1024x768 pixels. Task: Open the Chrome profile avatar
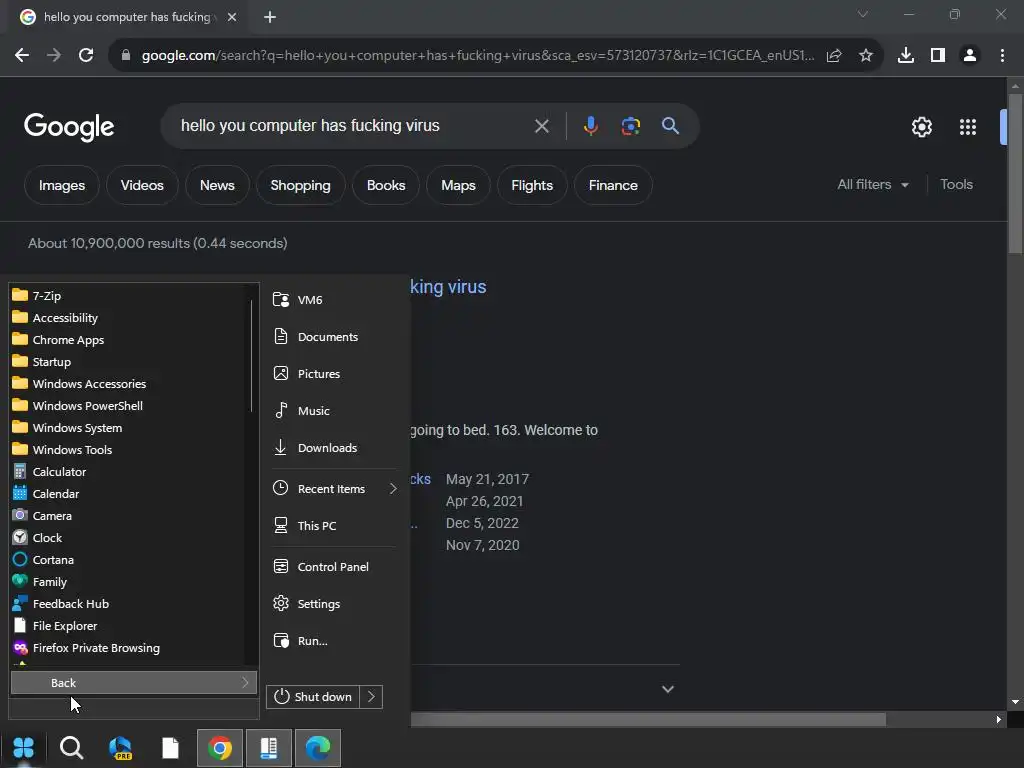(970, 56)
